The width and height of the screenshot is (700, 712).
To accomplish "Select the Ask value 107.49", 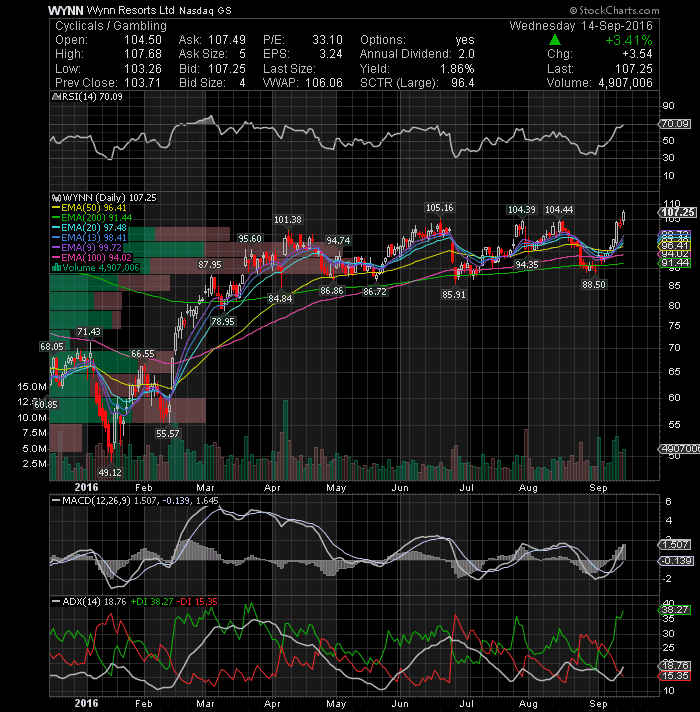I will click(227, 40).
